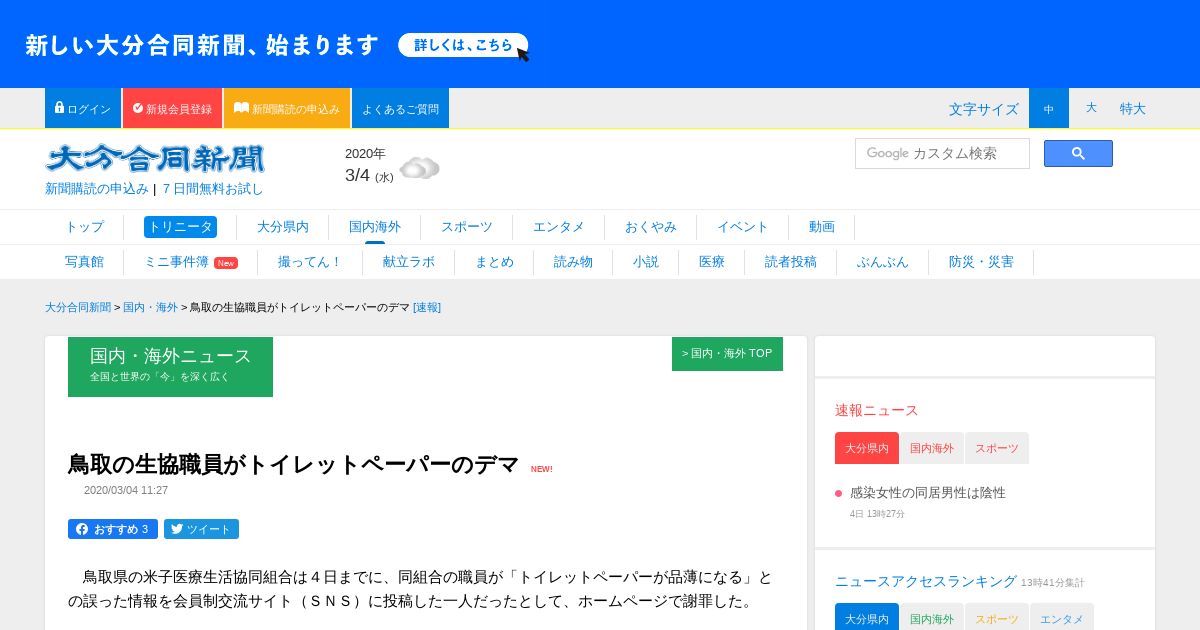Open 小説 section

[646, 262]
